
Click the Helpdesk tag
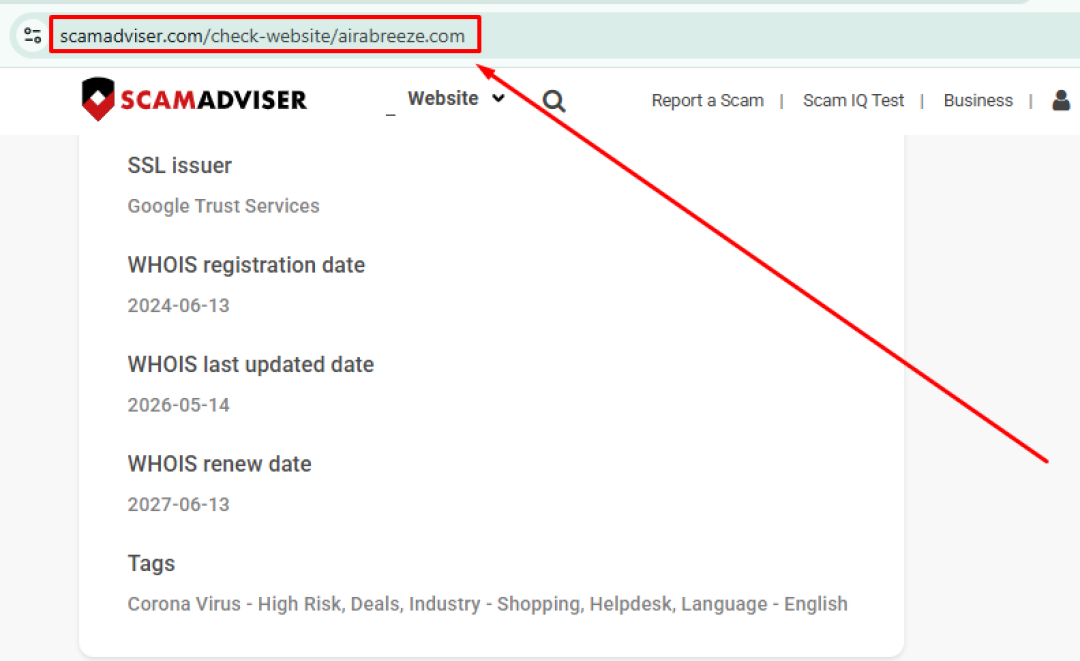click(630, 604)
